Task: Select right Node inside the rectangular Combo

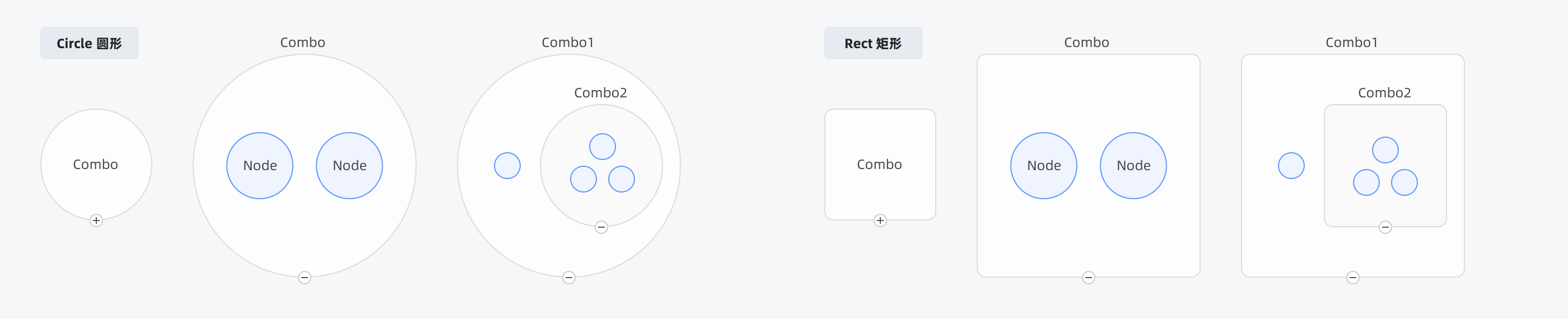Action: click(x=1133, y=166)
